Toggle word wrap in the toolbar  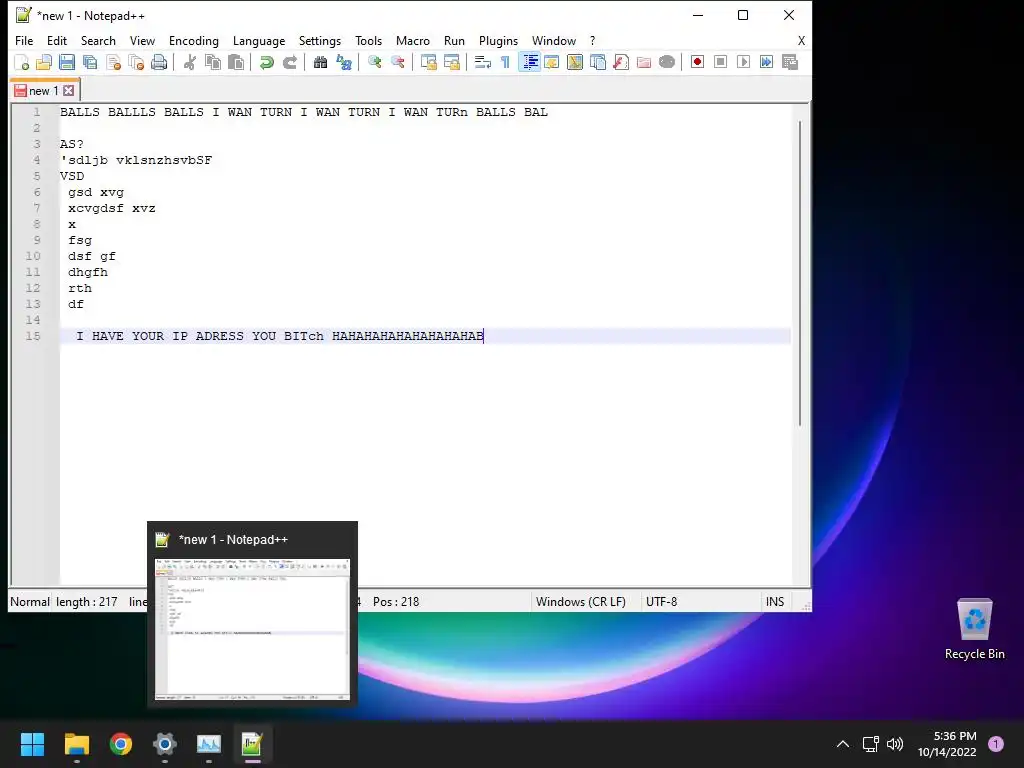(483, 63)
